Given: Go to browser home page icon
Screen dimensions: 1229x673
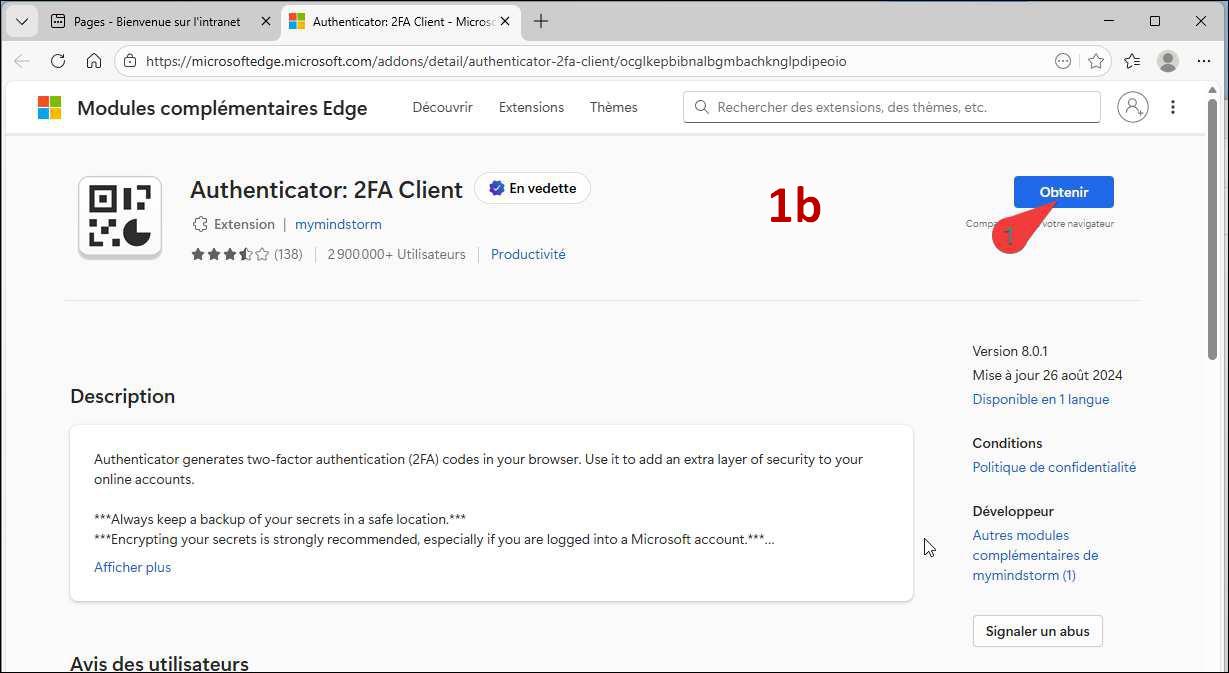Looking at the screenshot, I should pos(94,61).
